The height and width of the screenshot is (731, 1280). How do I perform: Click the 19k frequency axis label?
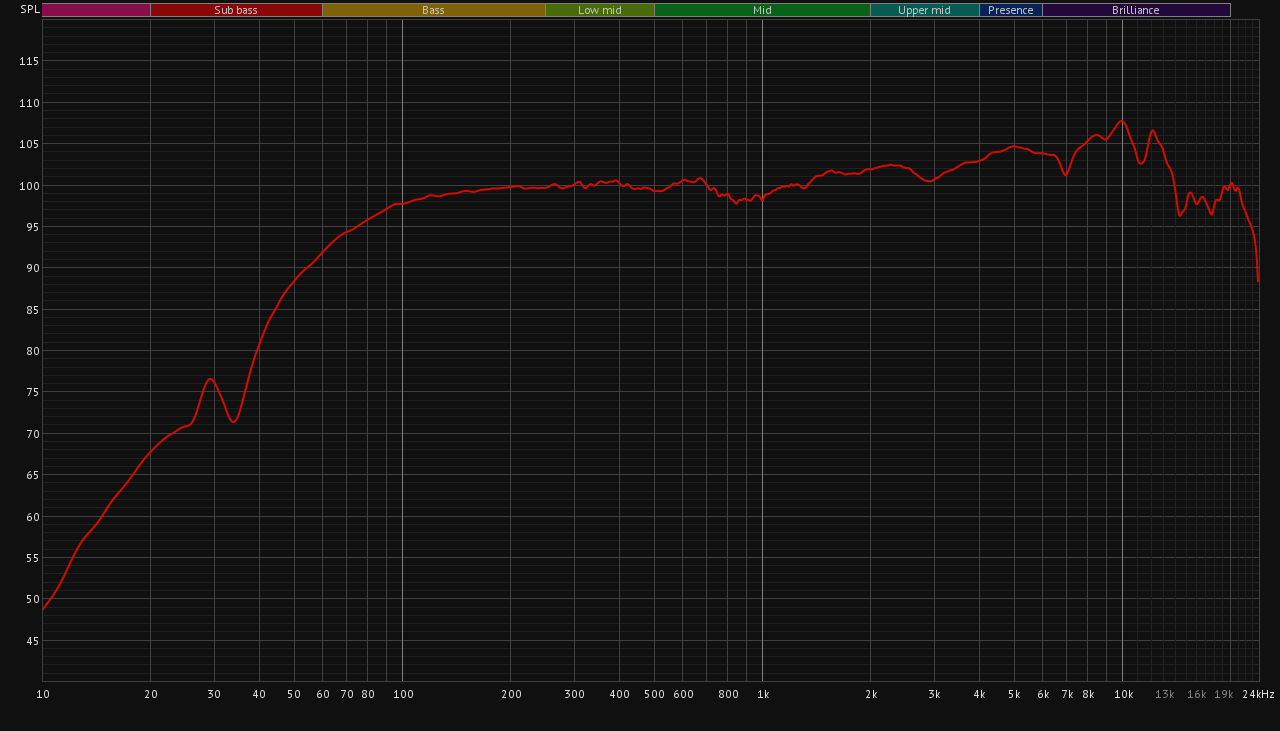click(1223, 694)
